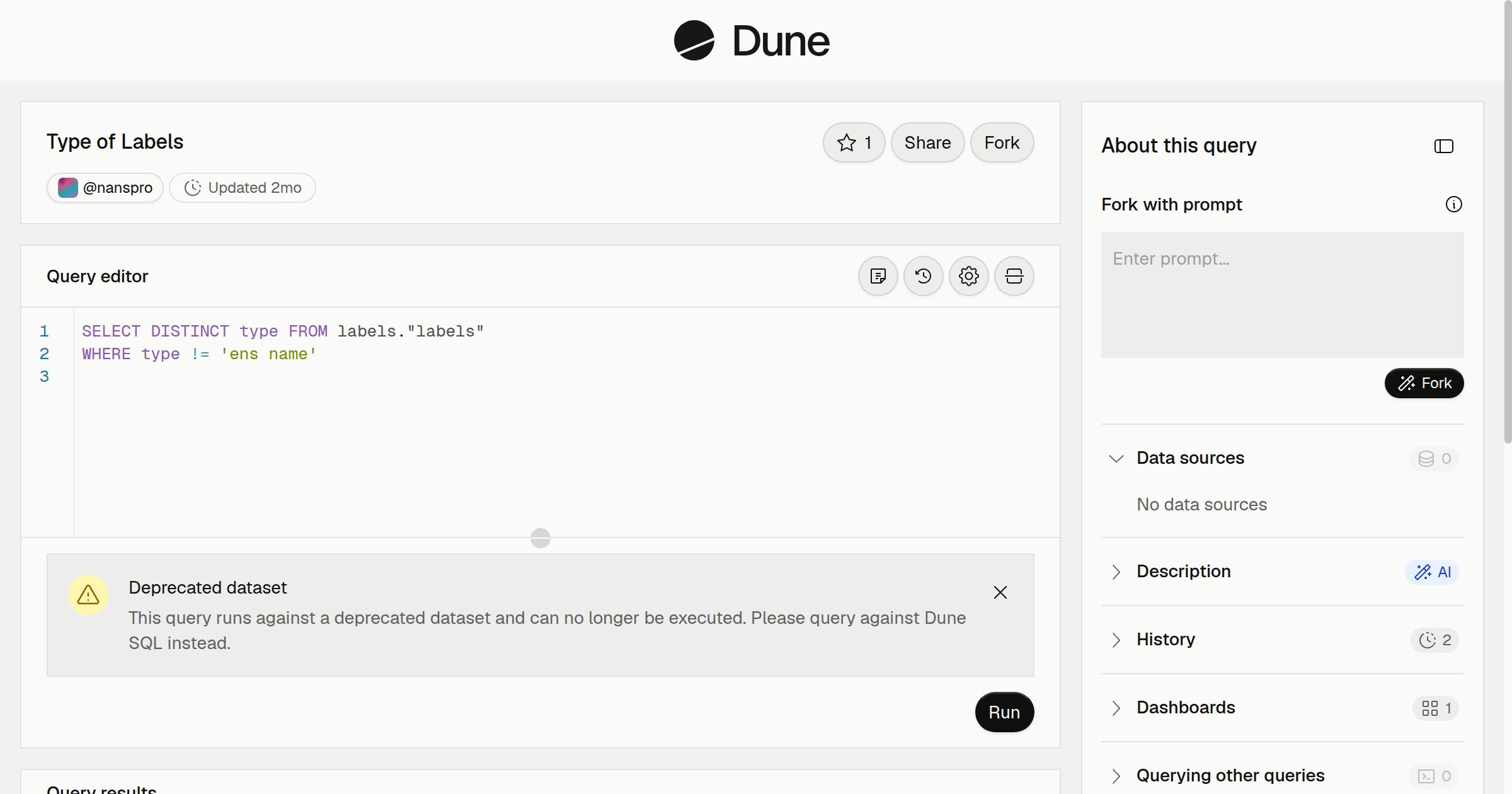Screen dimensions: 1512x794
Task: Click the Querying other queries count badge
Action: (x=1434, y=776)
